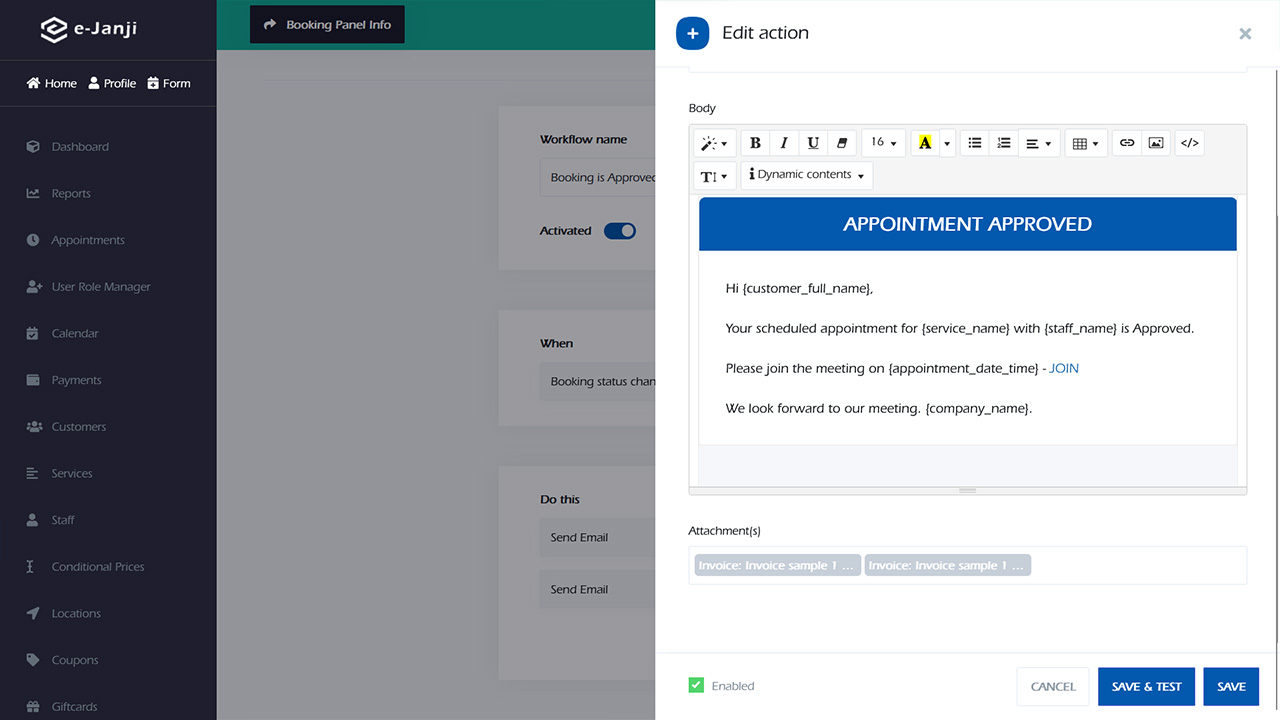The width and height of the screenshot is (1280, 720).
Task: Switch to HTML code view
Action: pos(1189,143)
